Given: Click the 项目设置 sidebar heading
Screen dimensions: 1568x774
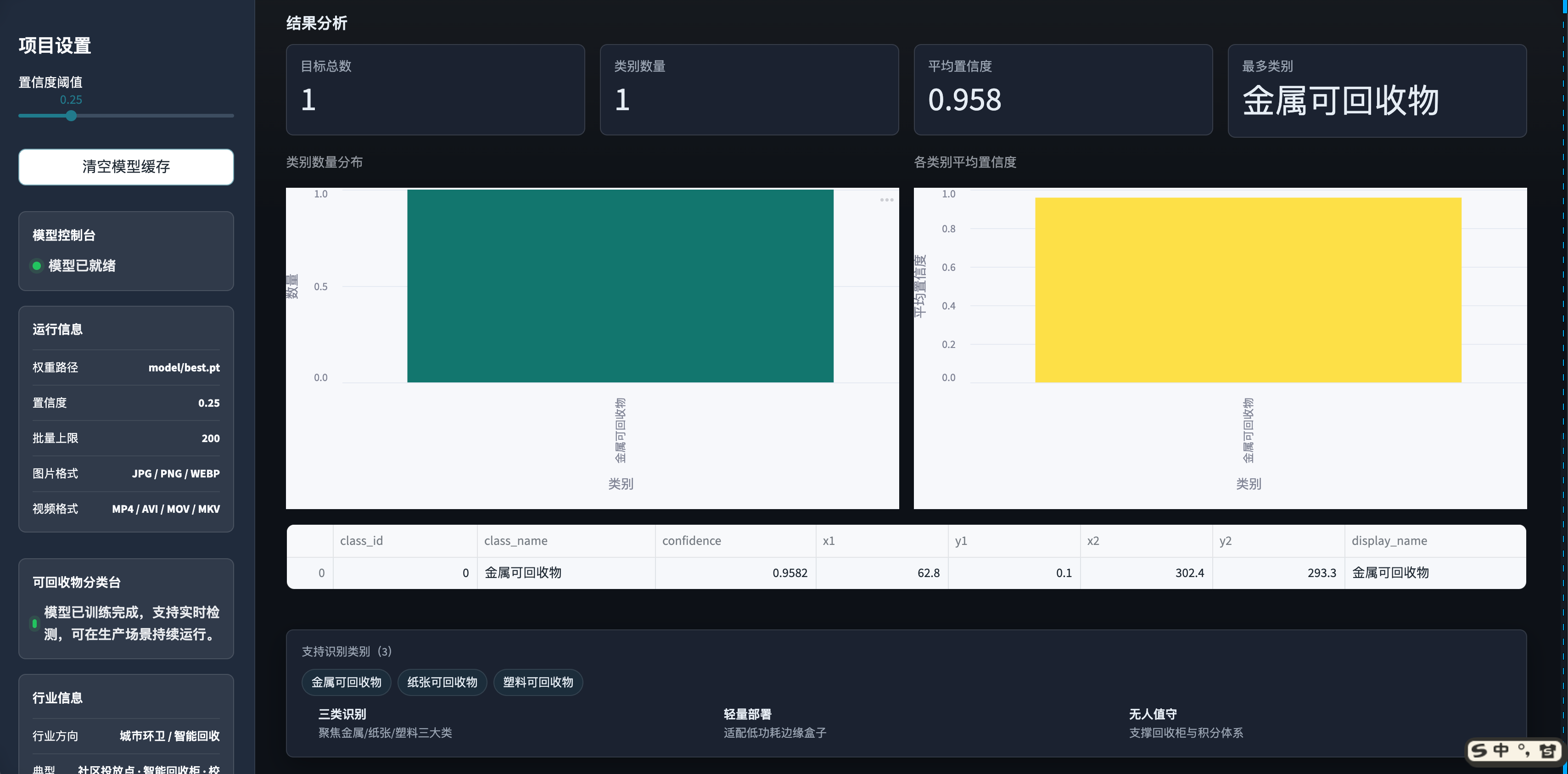Looking at the screenshot, I should point(55,45).
